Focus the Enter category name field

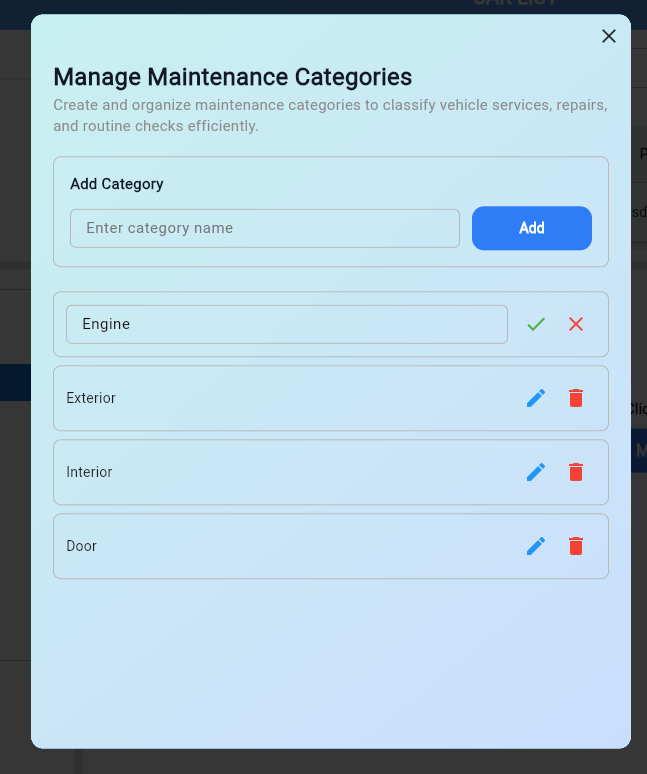264,228
